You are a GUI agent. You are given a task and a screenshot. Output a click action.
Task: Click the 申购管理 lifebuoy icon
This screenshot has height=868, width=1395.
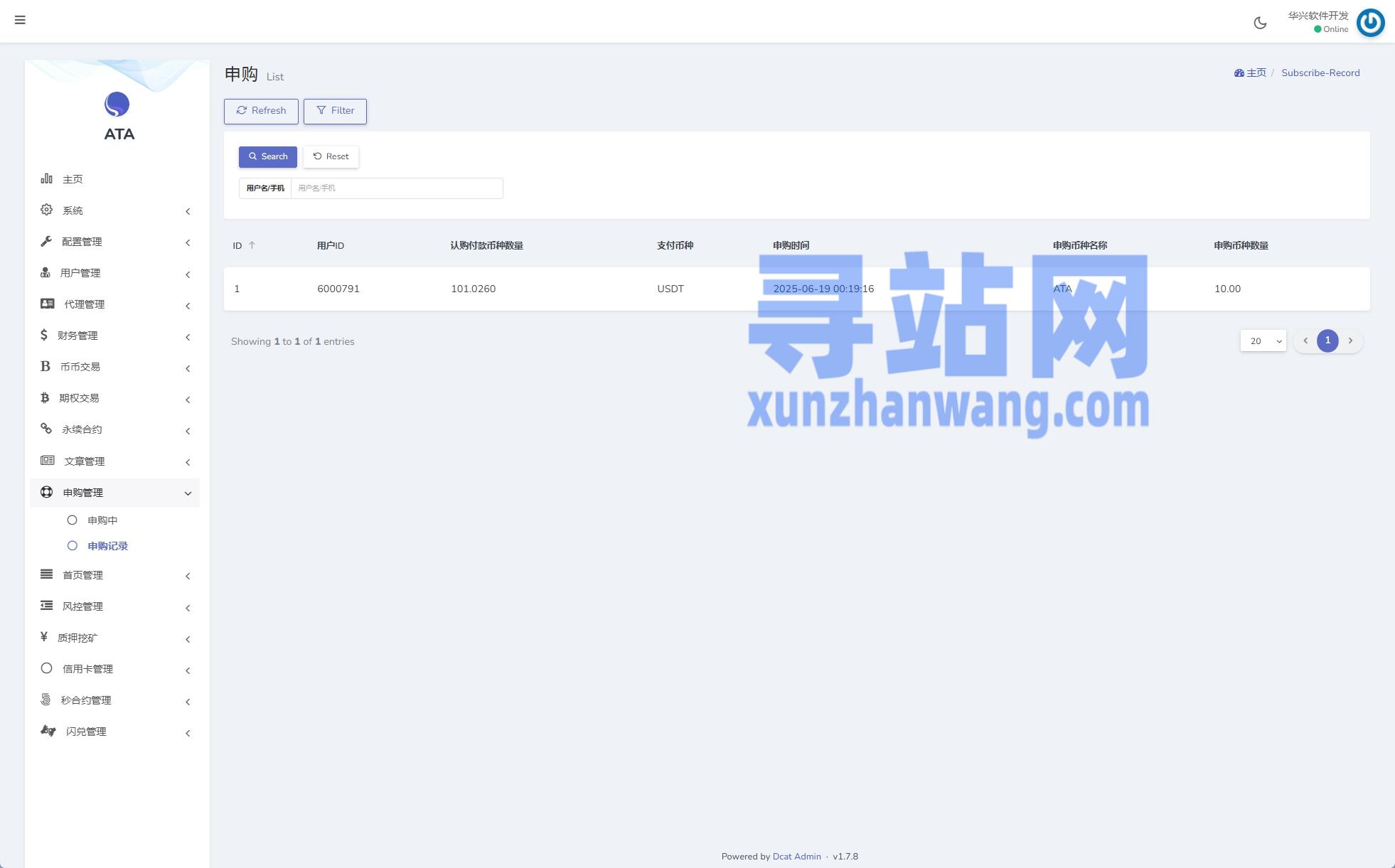pyautogui.click(x=47, y=492)
